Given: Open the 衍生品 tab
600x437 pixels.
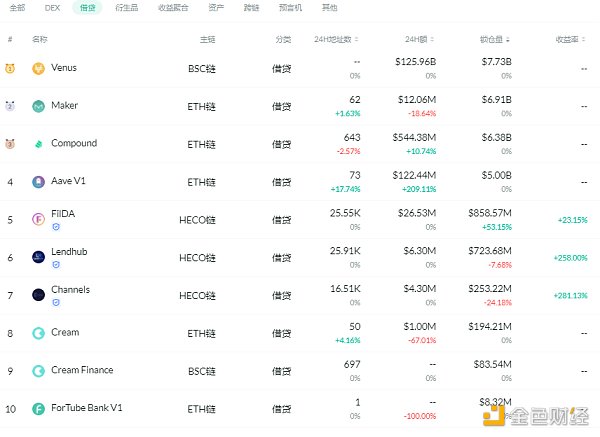Looking at the screenshot, I should [x=127, y=8].
